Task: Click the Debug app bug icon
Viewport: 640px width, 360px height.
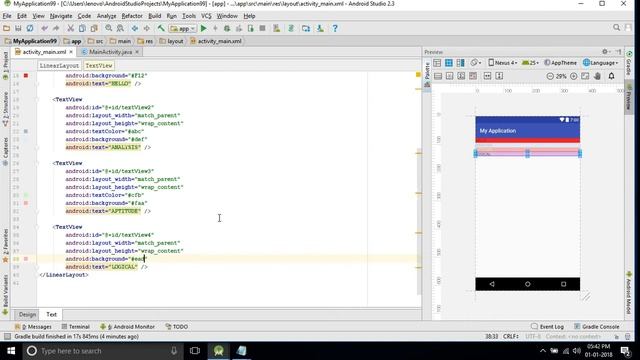Action: [227, 28]
